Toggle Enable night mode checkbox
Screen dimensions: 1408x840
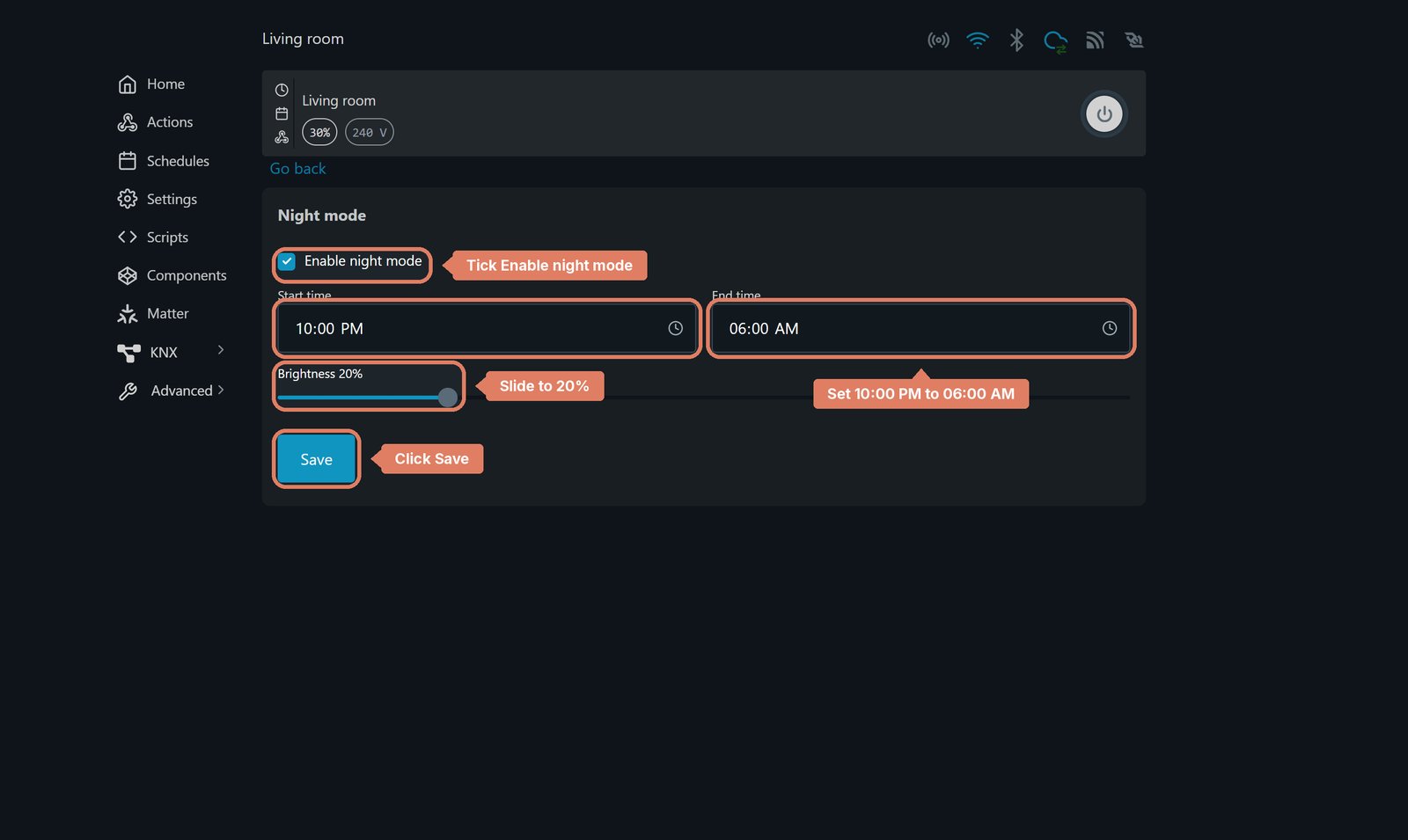[287, 262]
